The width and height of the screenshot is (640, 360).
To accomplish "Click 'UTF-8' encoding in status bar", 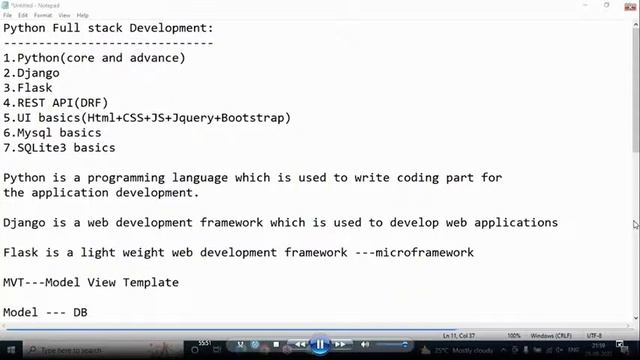I will coord(594,336).
